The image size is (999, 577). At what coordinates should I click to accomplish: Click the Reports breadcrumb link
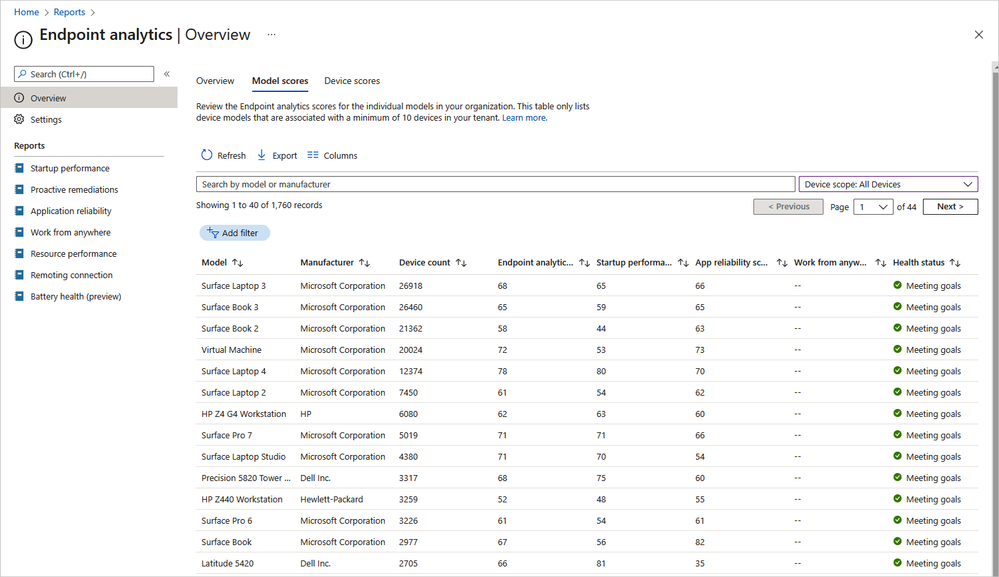(x=69, y=12)
